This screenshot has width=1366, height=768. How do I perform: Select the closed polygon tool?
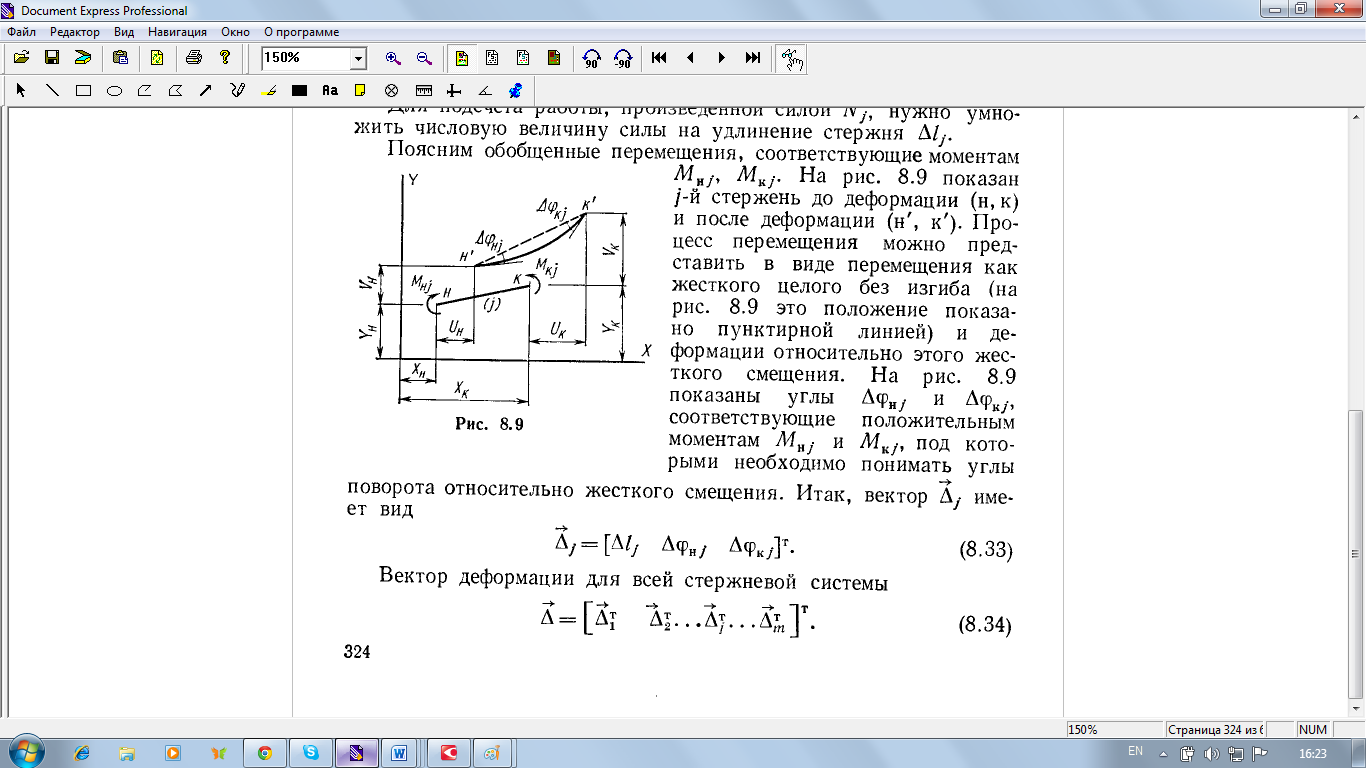point(175,90)
